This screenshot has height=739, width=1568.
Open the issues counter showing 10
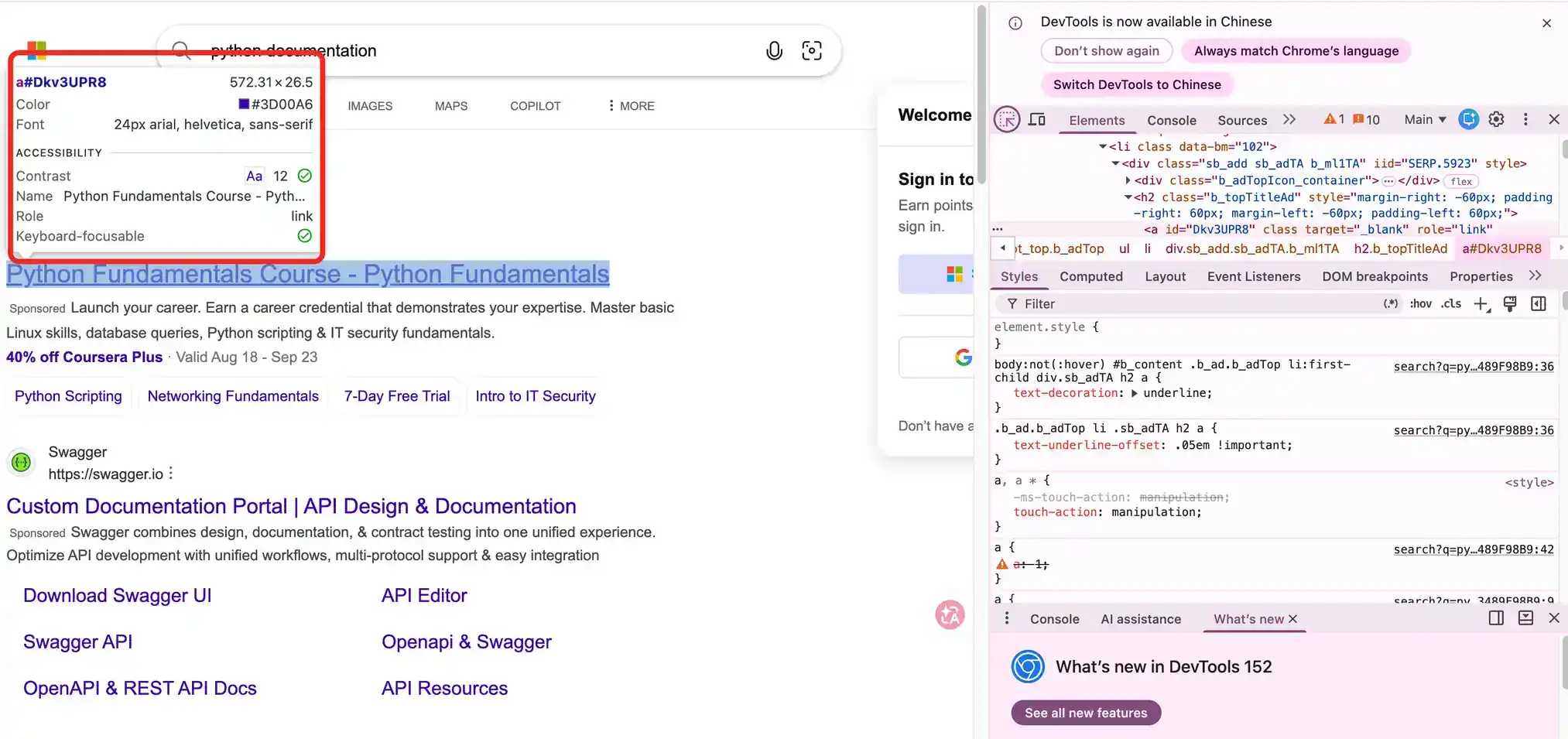click(1366, 119)
